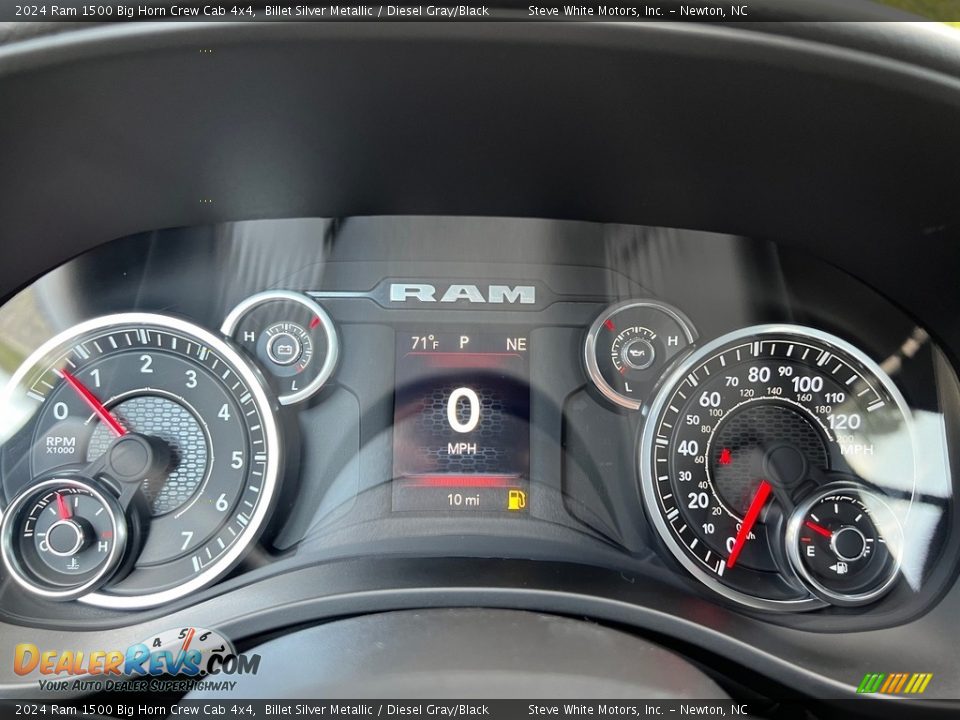Open the DealerRevs.com logo link
This screenshot has width=960, height=720.
(x=137, y=661)
